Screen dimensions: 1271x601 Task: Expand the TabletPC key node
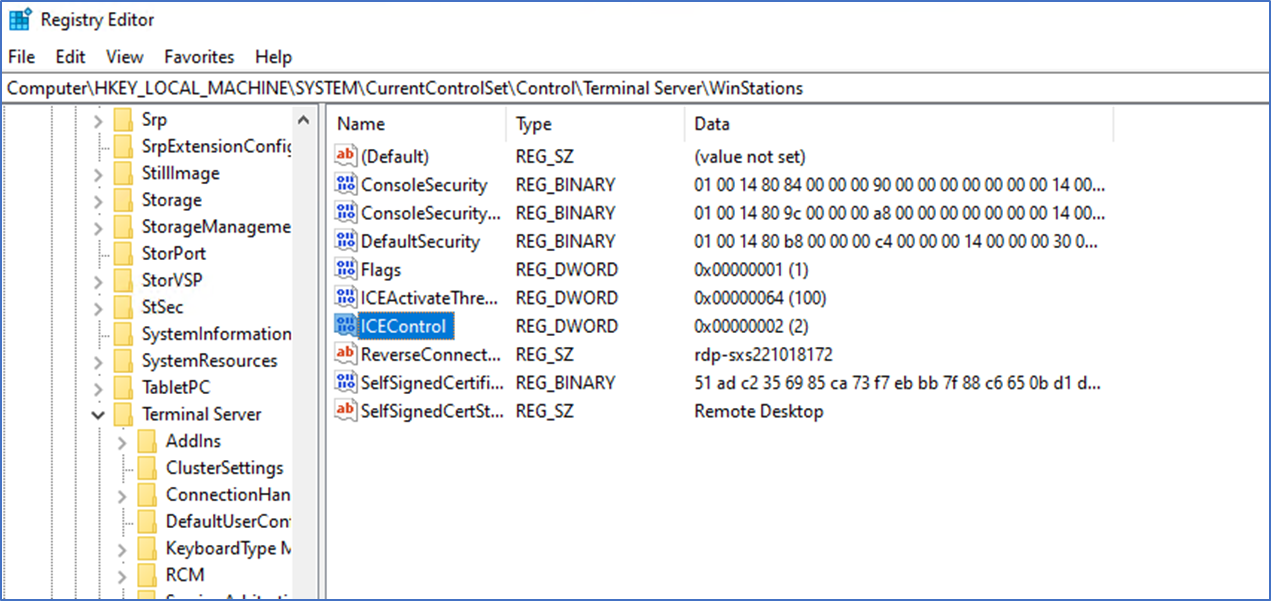98,388
